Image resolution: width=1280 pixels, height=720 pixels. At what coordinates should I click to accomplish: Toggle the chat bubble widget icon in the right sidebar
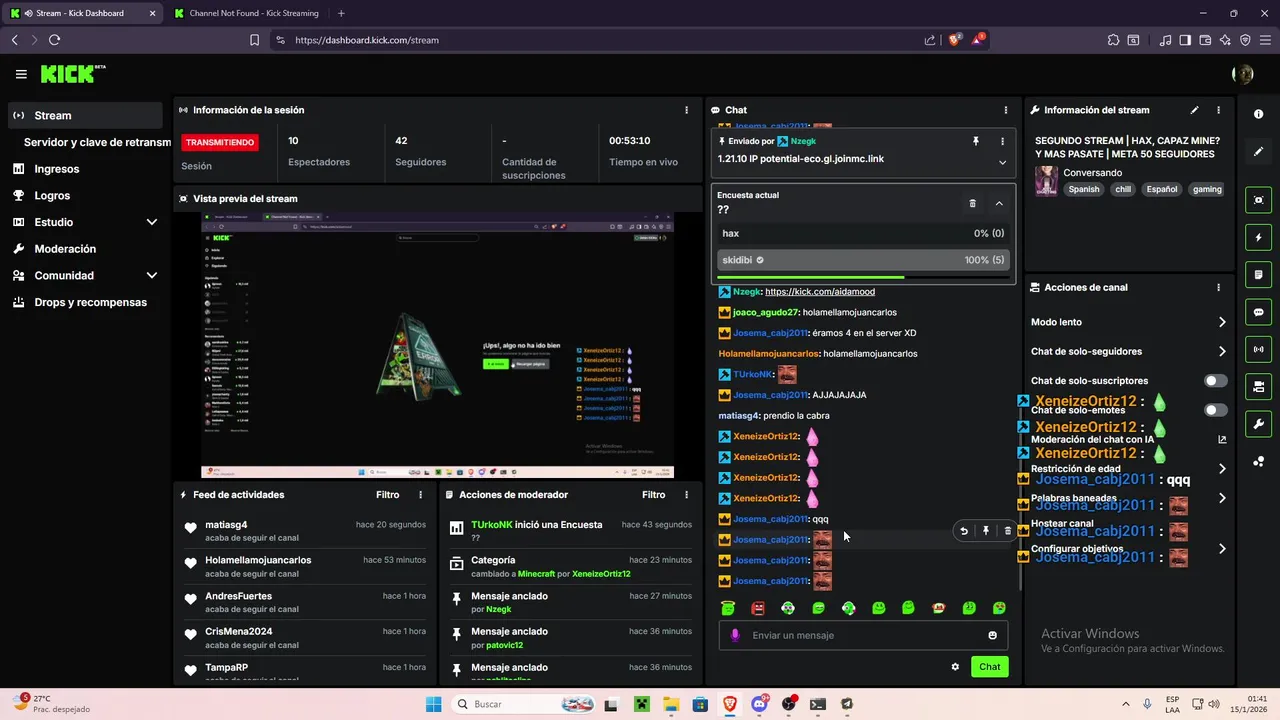[1258, 312]
